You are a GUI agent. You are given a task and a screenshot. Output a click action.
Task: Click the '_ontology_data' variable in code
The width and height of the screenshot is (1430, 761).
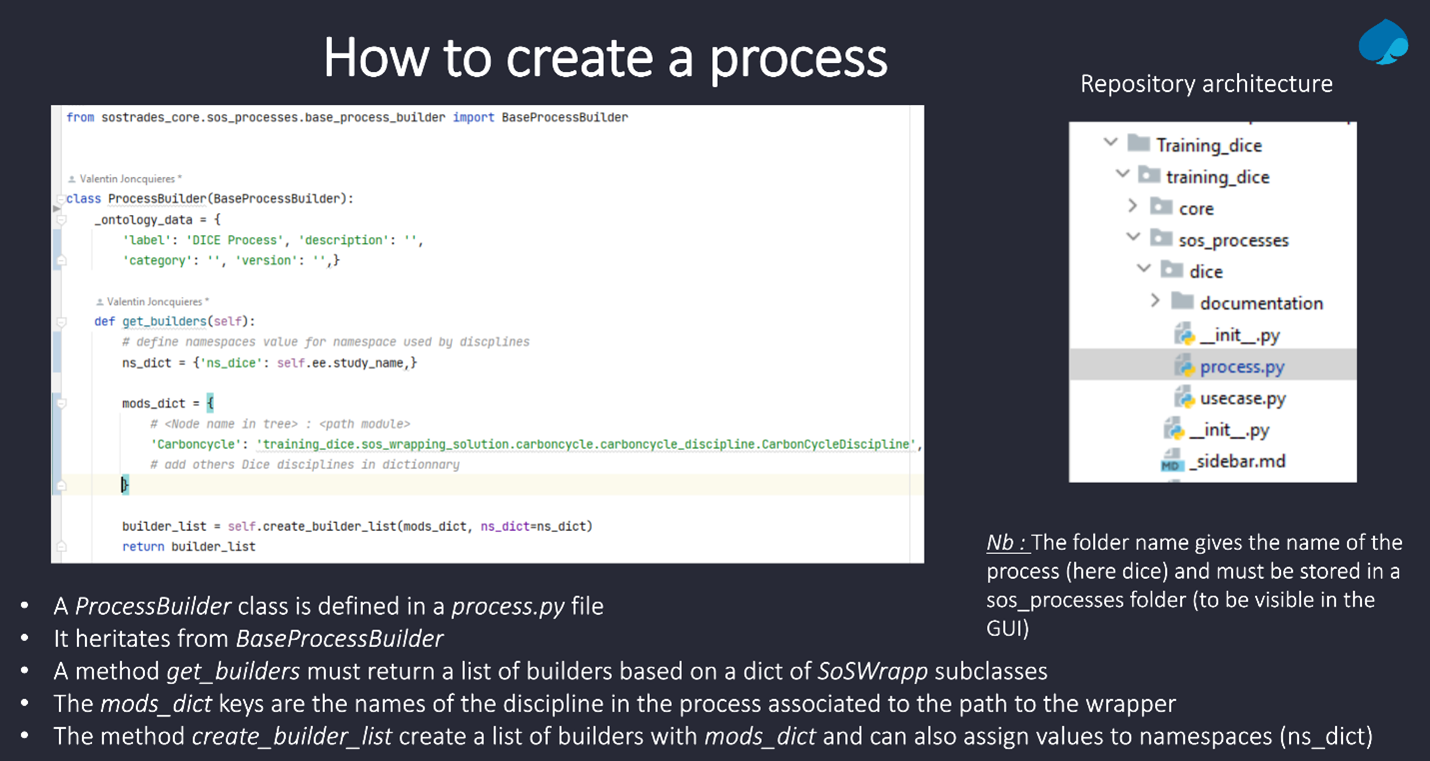click(x=143, y=219)
